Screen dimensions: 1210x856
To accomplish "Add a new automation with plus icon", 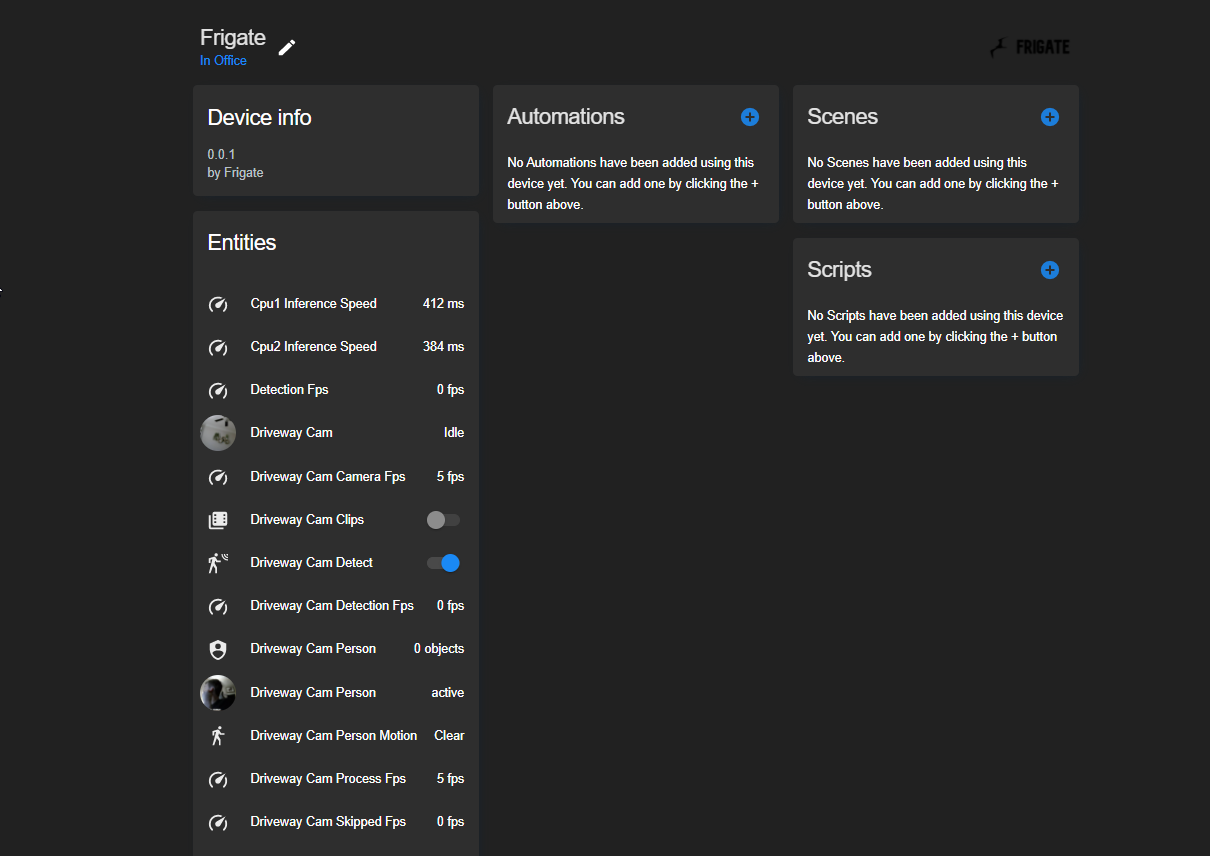I will point(750,117).
